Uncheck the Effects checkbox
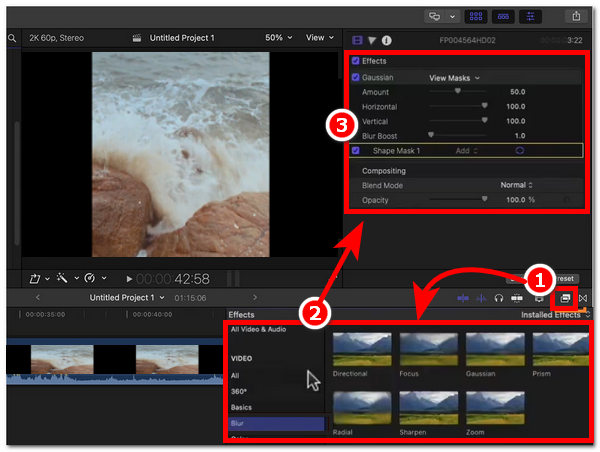The width and height of the screenshot is (600, 452). coord(356,61)
